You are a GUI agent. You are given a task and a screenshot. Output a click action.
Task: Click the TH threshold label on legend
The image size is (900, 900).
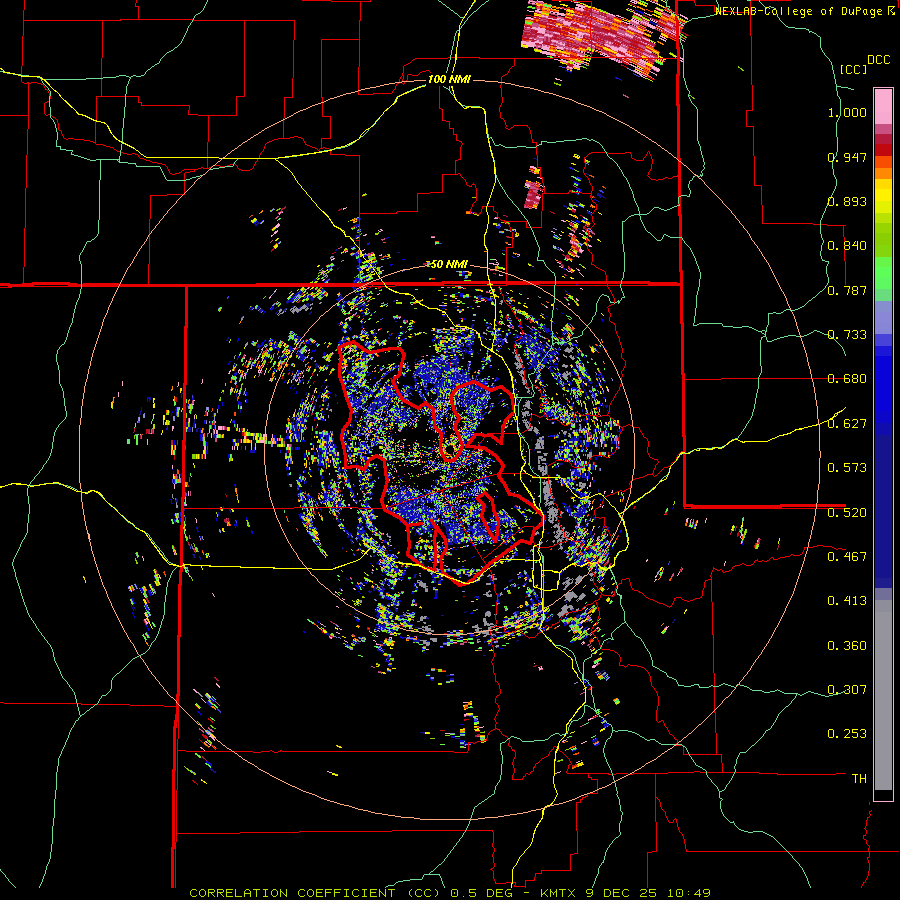click(859, 779)
